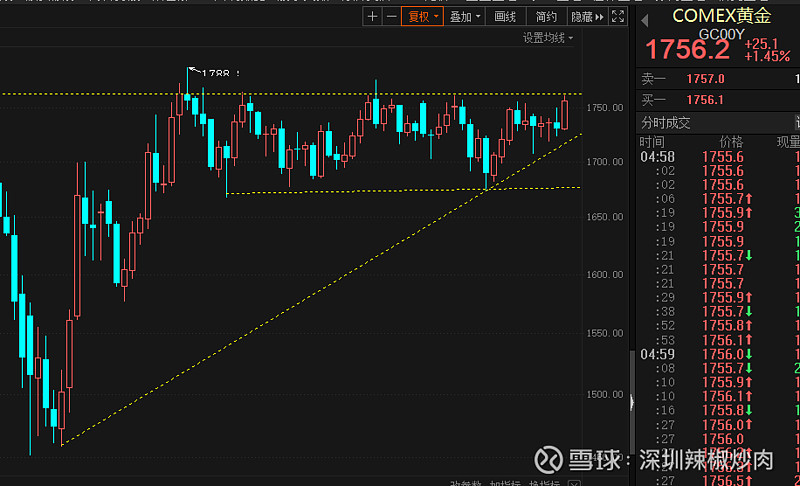This screenshot has width=800, height=486.
Task: Click the 卖一 label
Action: pos(654,79)
